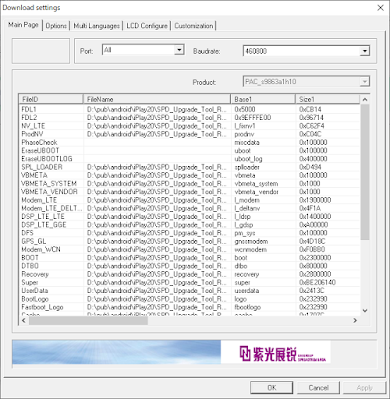This screenshot has height=399, width=390.
Task: Select the NV_LTE row
Action: (189, 126)
